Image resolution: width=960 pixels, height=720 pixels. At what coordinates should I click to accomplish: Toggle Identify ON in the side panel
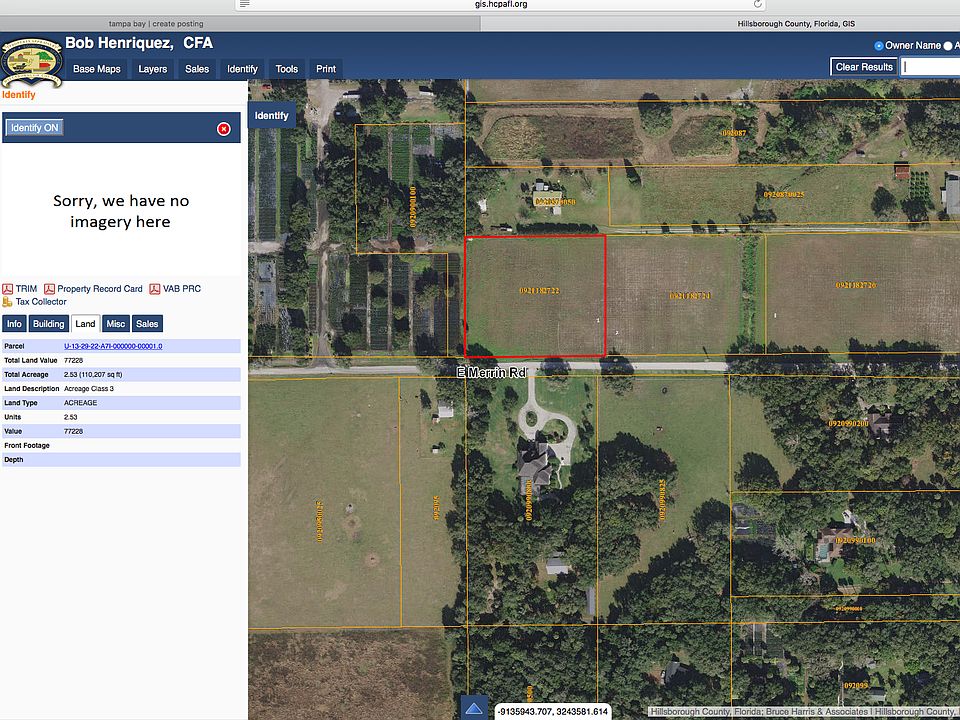pyautogui.click(x=36, y=127)
